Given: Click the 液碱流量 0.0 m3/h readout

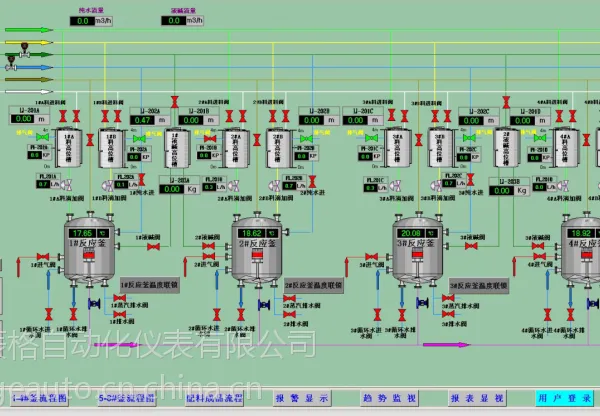Looking at the screenshot, I should pyautogui.click(x=182, y=21).
